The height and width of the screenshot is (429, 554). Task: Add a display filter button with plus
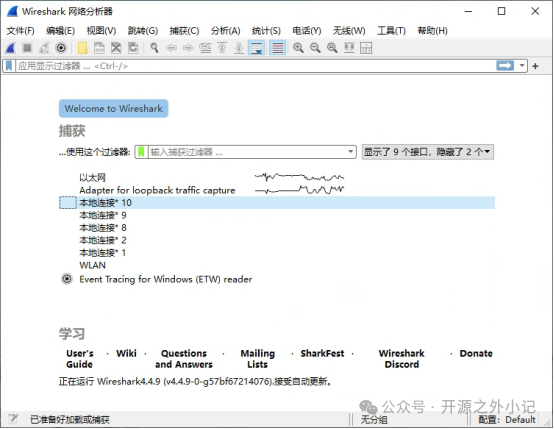tap(536, 66)
